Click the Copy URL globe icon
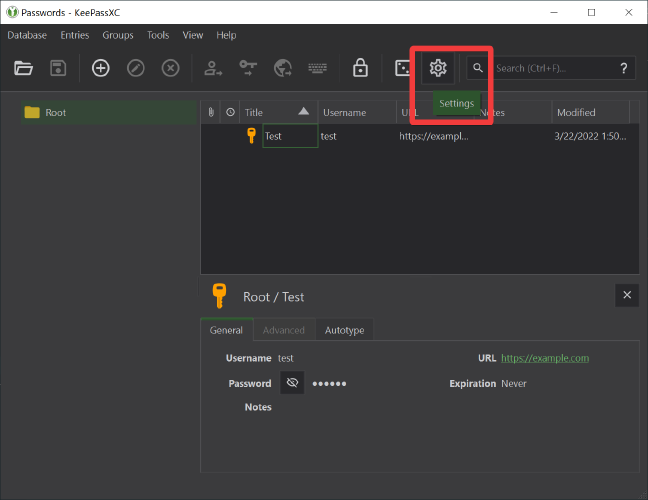This screenshot has width=648, height=500. pyautogui.click(x=283, y=68)
